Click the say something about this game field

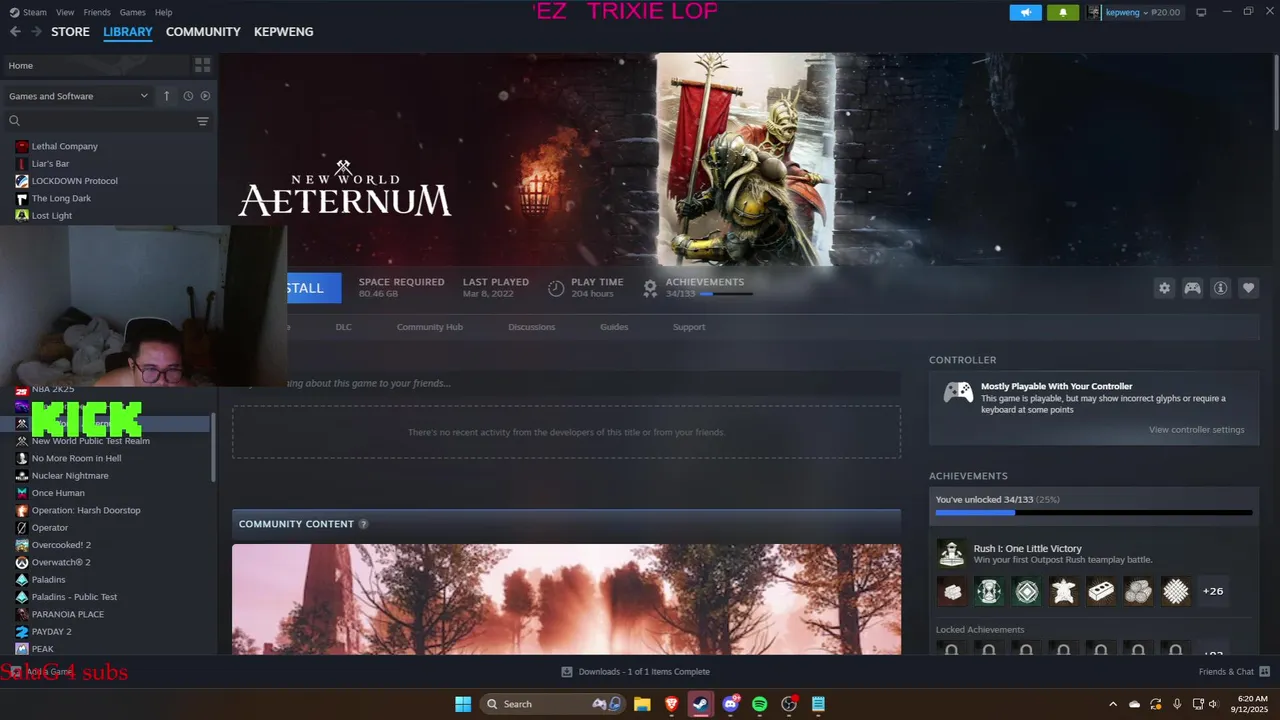(x=566, y=383)
